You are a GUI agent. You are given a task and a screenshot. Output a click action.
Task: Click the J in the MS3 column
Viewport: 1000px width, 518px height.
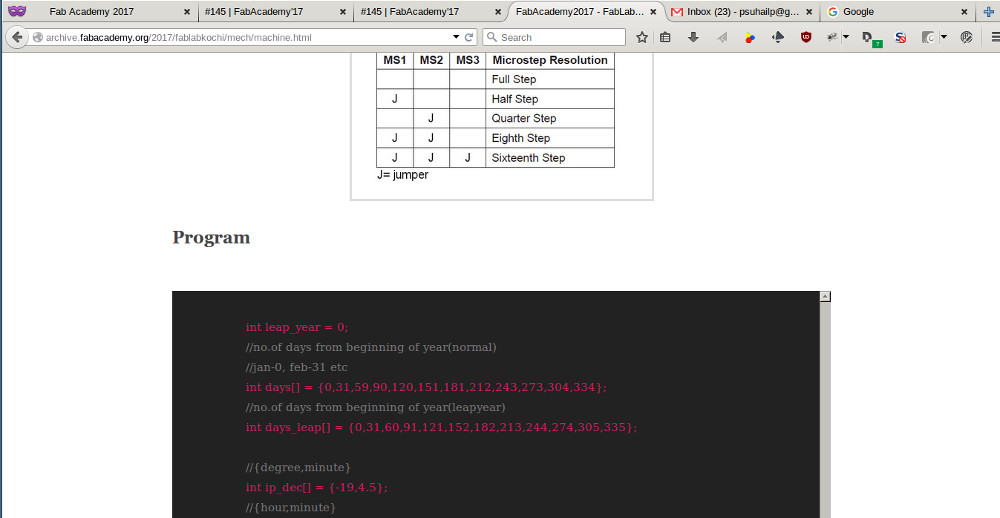[467, 158]
